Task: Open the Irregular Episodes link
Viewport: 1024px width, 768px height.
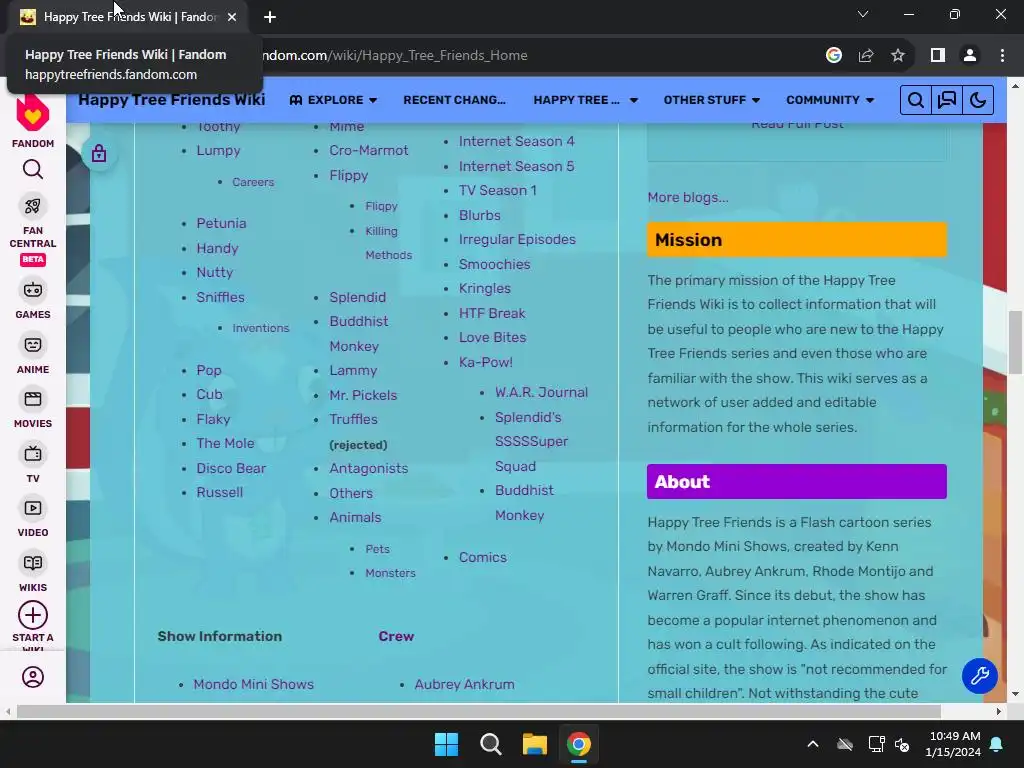Action: (x=517, y=239)
